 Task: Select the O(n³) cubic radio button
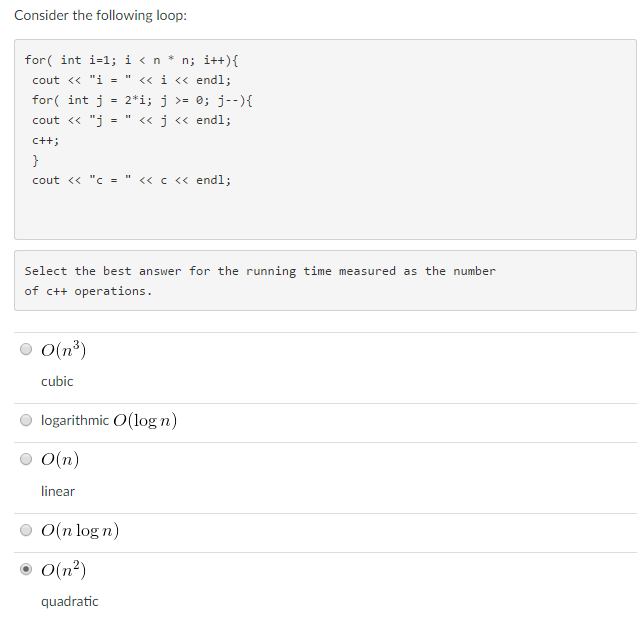26,349
